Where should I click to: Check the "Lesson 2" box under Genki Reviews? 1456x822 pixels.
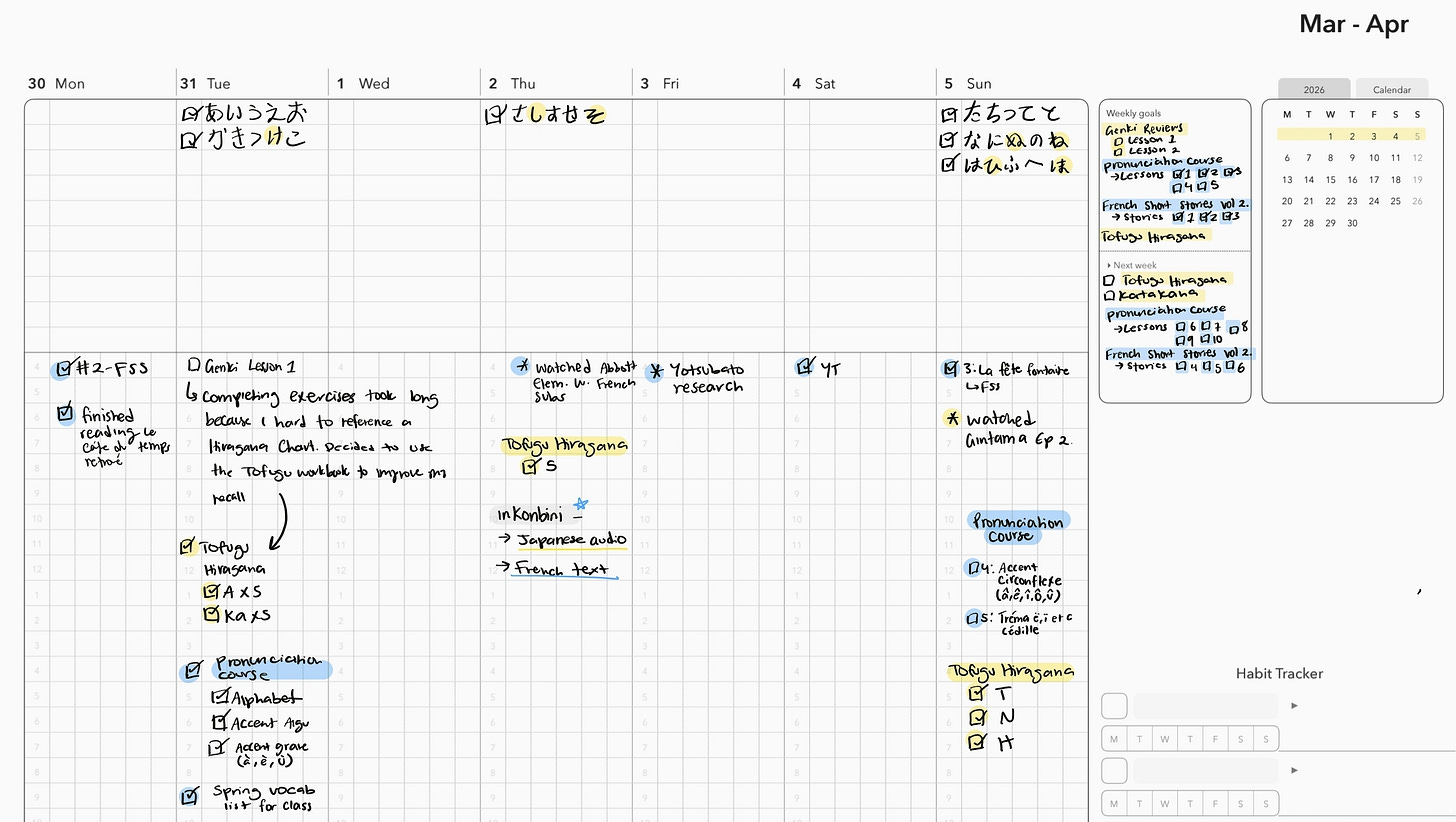(1118, 150)
